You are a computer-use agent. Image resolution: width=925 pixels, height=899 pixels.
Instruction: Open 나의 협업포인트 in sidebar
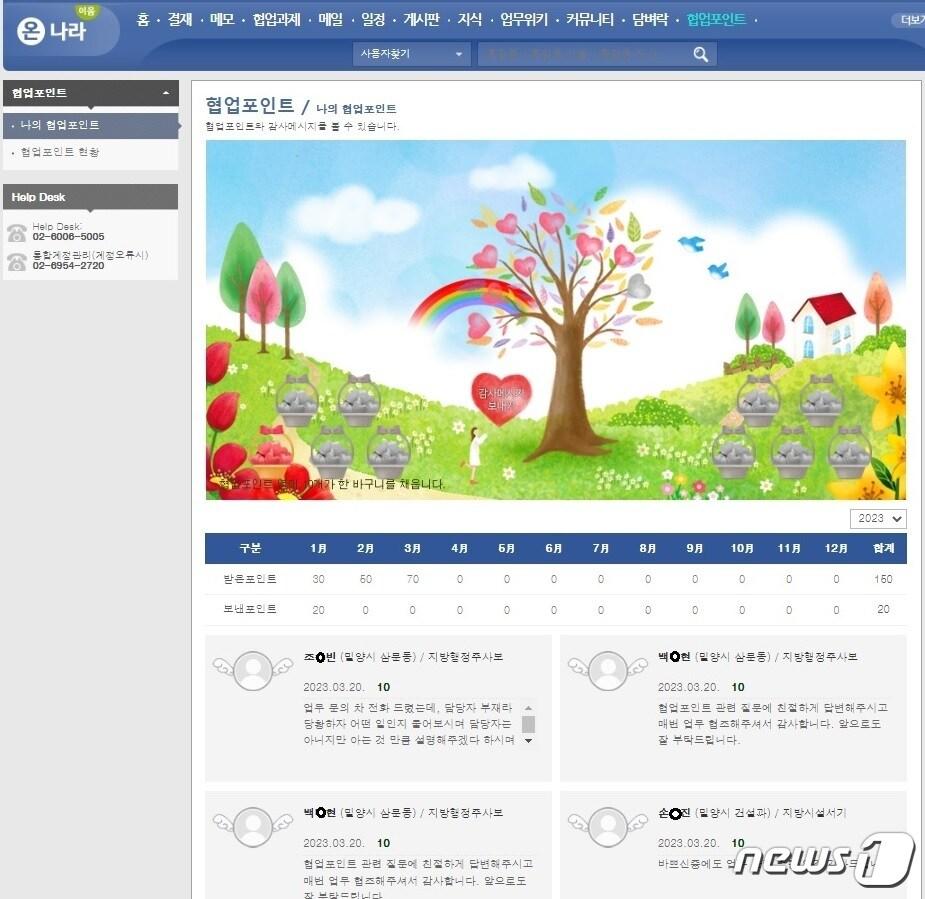click(60, 125)
